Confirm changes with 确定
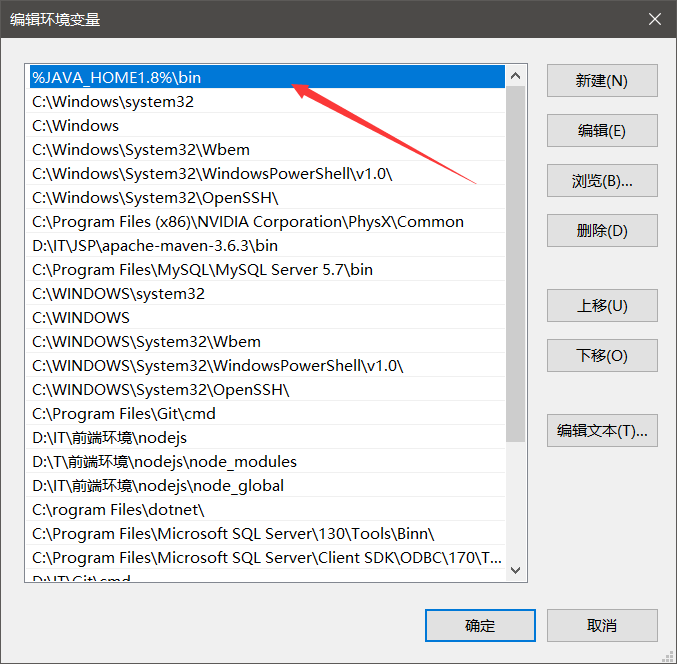The image size is (677, 664). pos(480,626)
